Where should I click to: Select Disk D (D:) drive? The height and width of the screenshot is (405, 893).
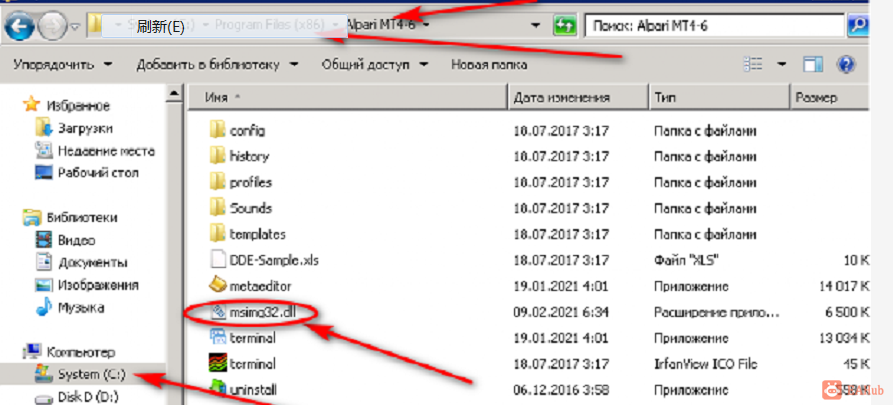point(88,396)
